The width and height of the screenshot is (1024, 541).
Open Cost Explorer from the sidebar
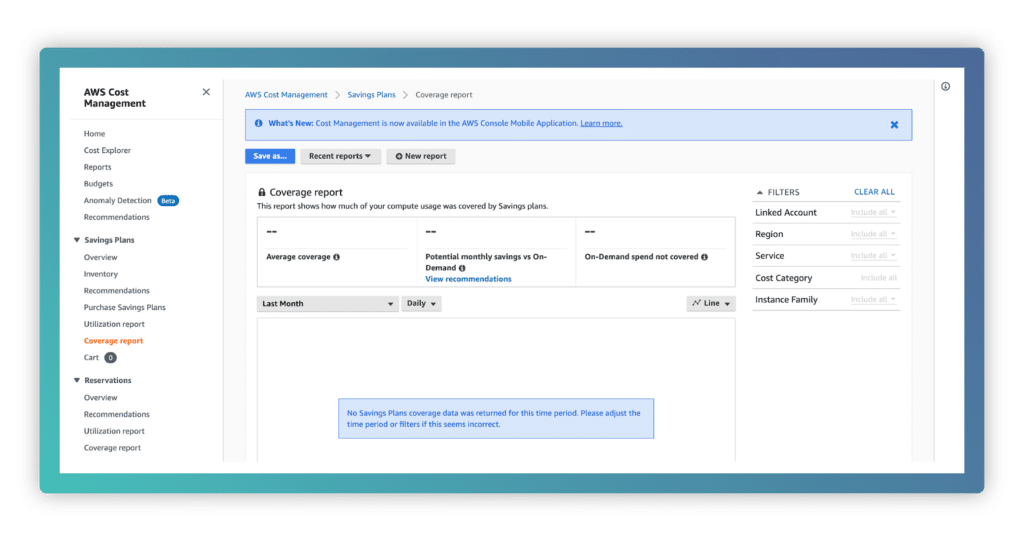tap(107, 150)
